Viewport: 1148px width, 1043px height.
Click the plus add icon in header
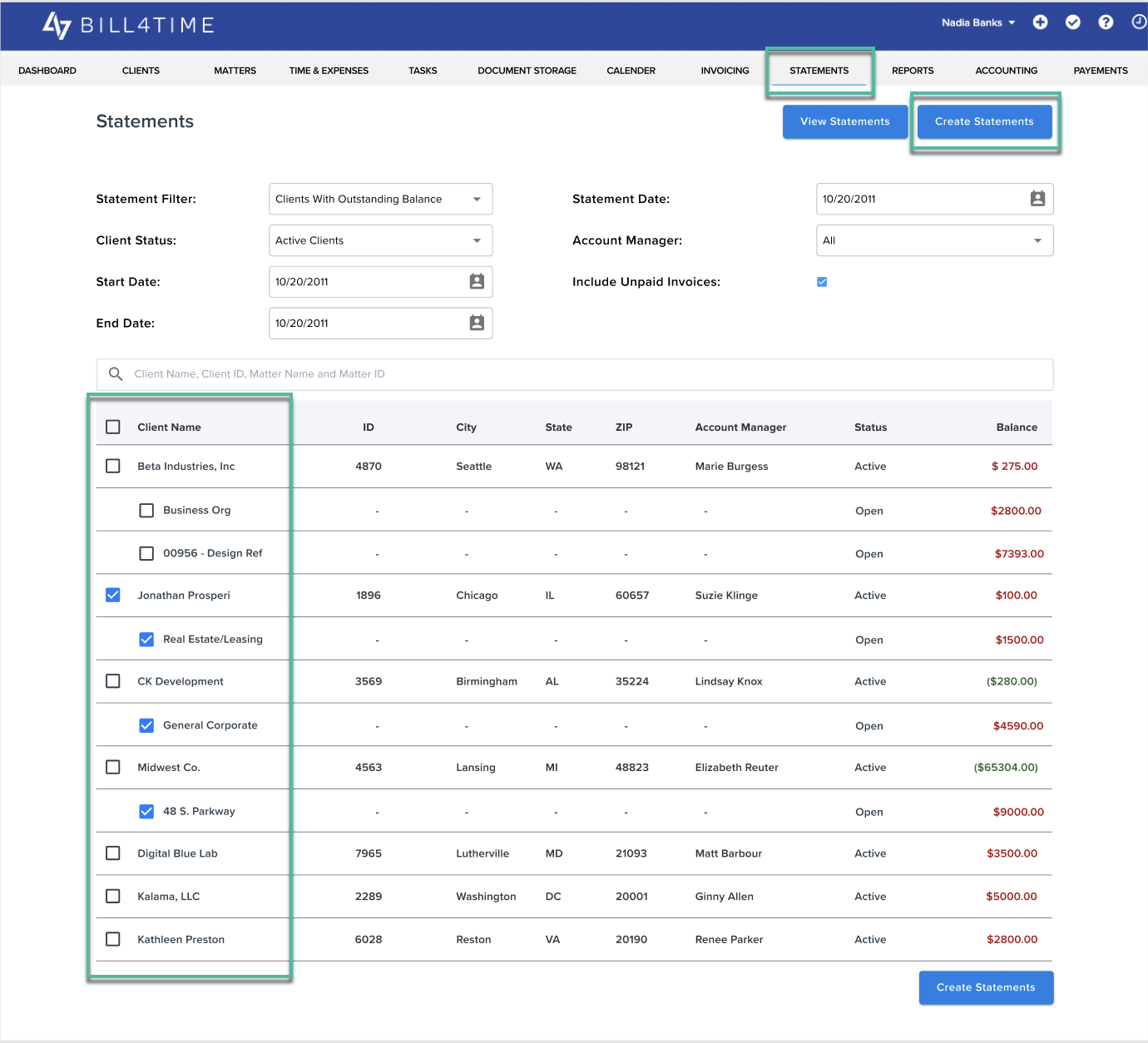click(x=1040, y=22)
